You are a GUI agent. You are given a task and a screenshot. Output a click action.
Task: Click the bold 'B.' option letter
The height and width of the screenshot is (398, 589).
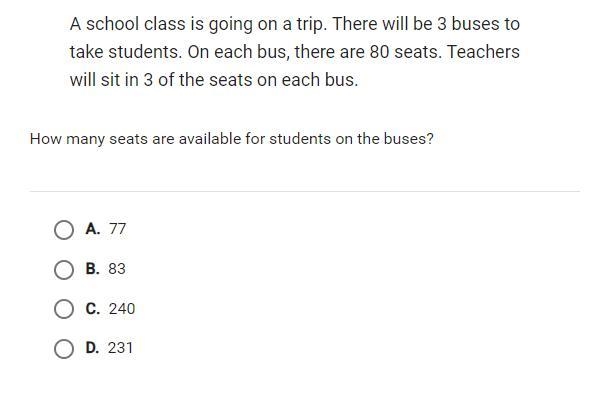click(x=93, y=268)
